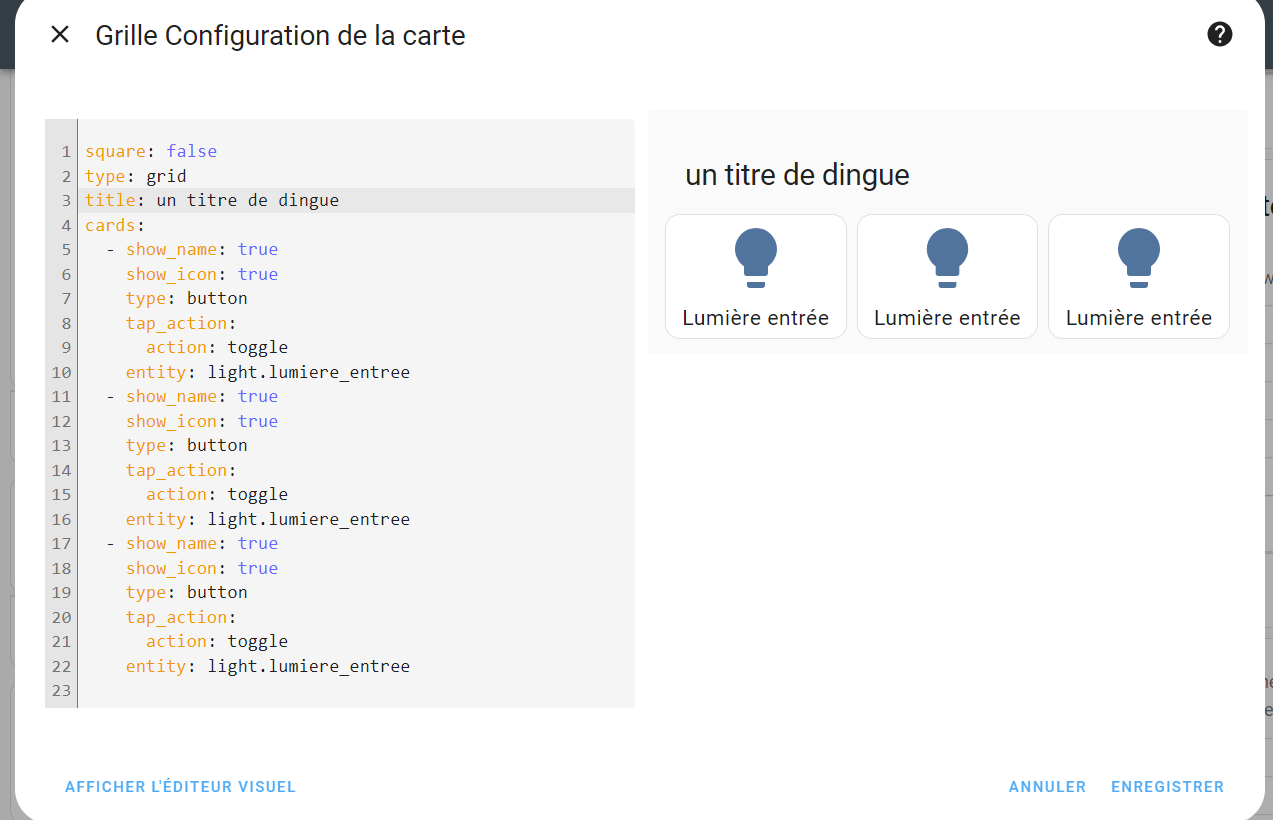Click the preview title 'un titre de dingue'
Image resolution: width=1273 pixels, height=820 pixels.
(x=797, y=176)
